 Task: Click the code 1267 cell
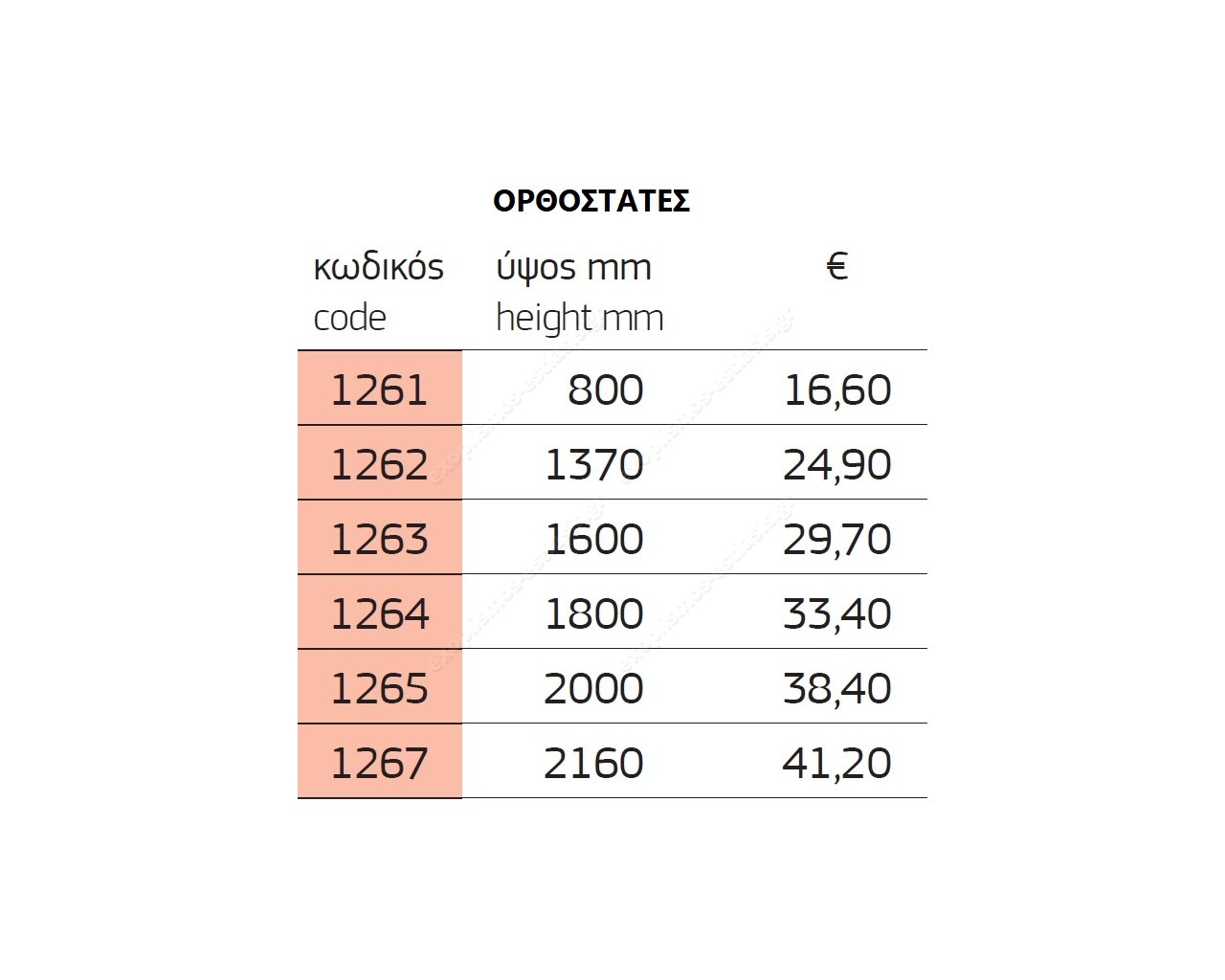click(x=379, y=763)
